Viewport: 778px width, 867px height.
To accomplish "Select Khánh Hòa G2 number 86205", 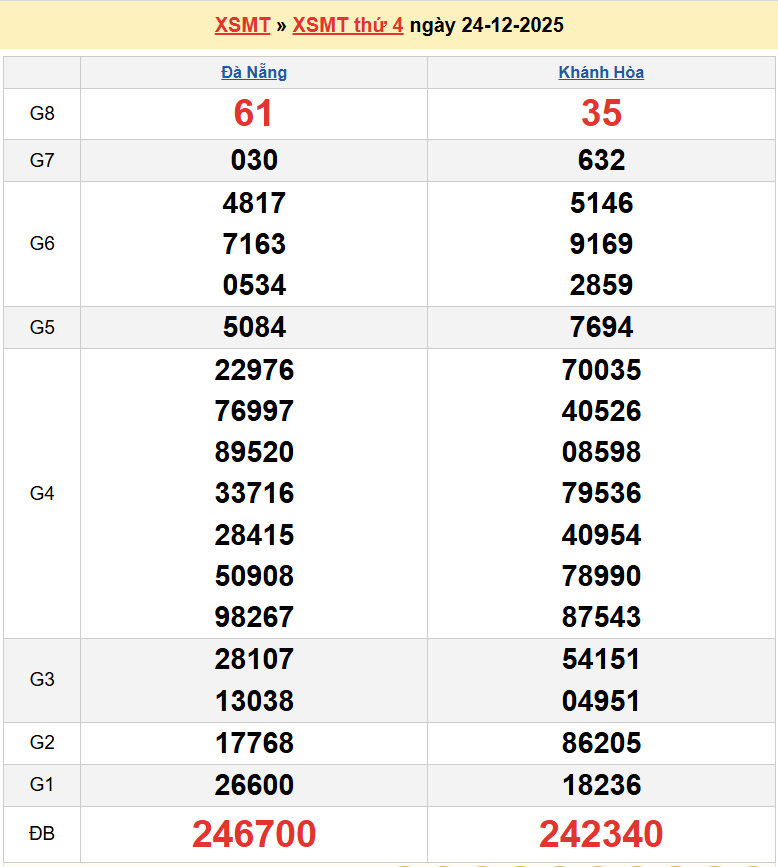I will pos(601,743).
